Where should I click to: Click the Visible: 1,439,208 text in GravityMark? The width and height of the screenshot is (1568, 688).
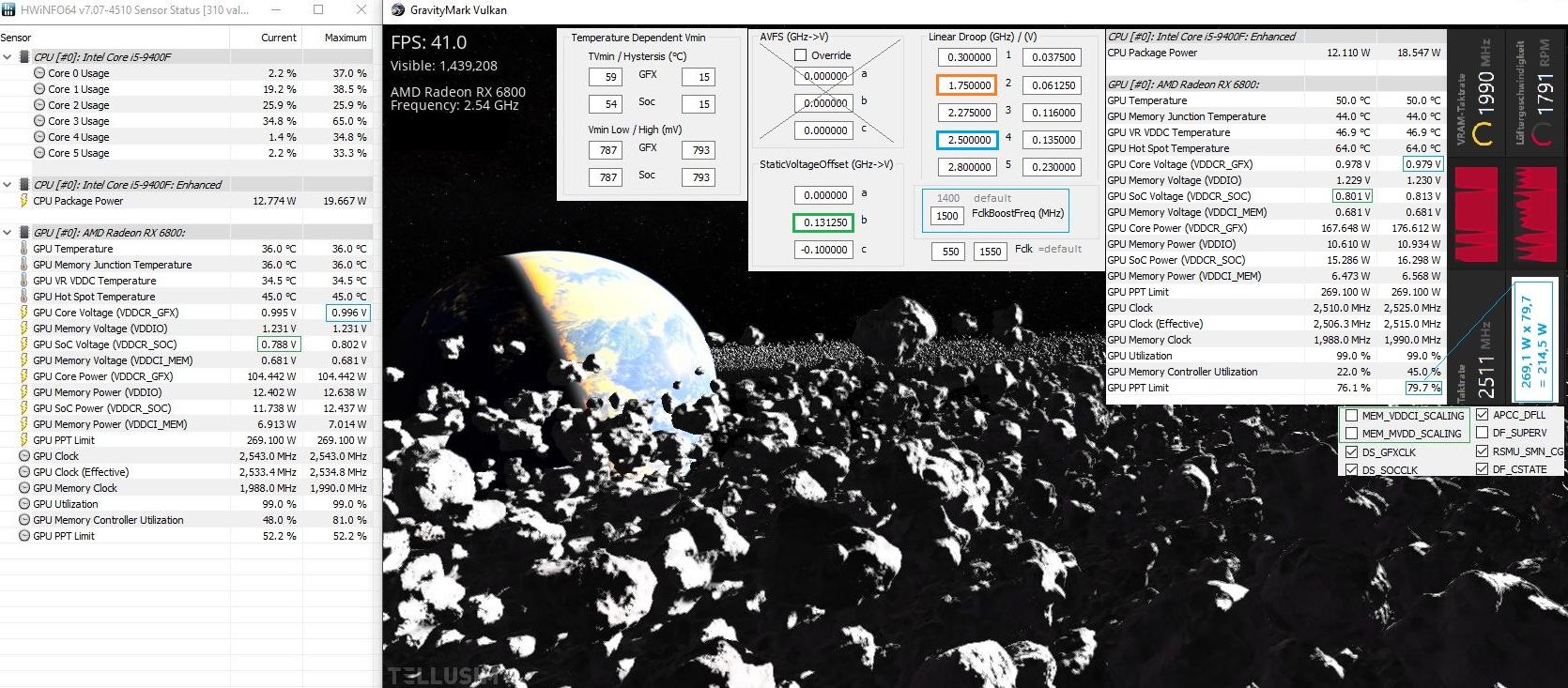444,66
